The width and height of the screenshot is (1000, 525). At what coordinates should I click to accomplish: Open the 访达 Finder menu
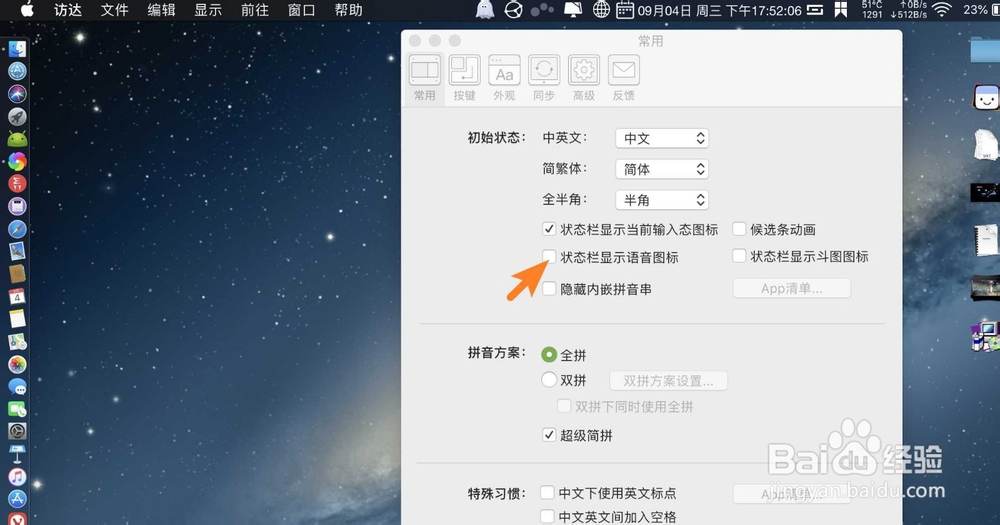pos(68,10)
